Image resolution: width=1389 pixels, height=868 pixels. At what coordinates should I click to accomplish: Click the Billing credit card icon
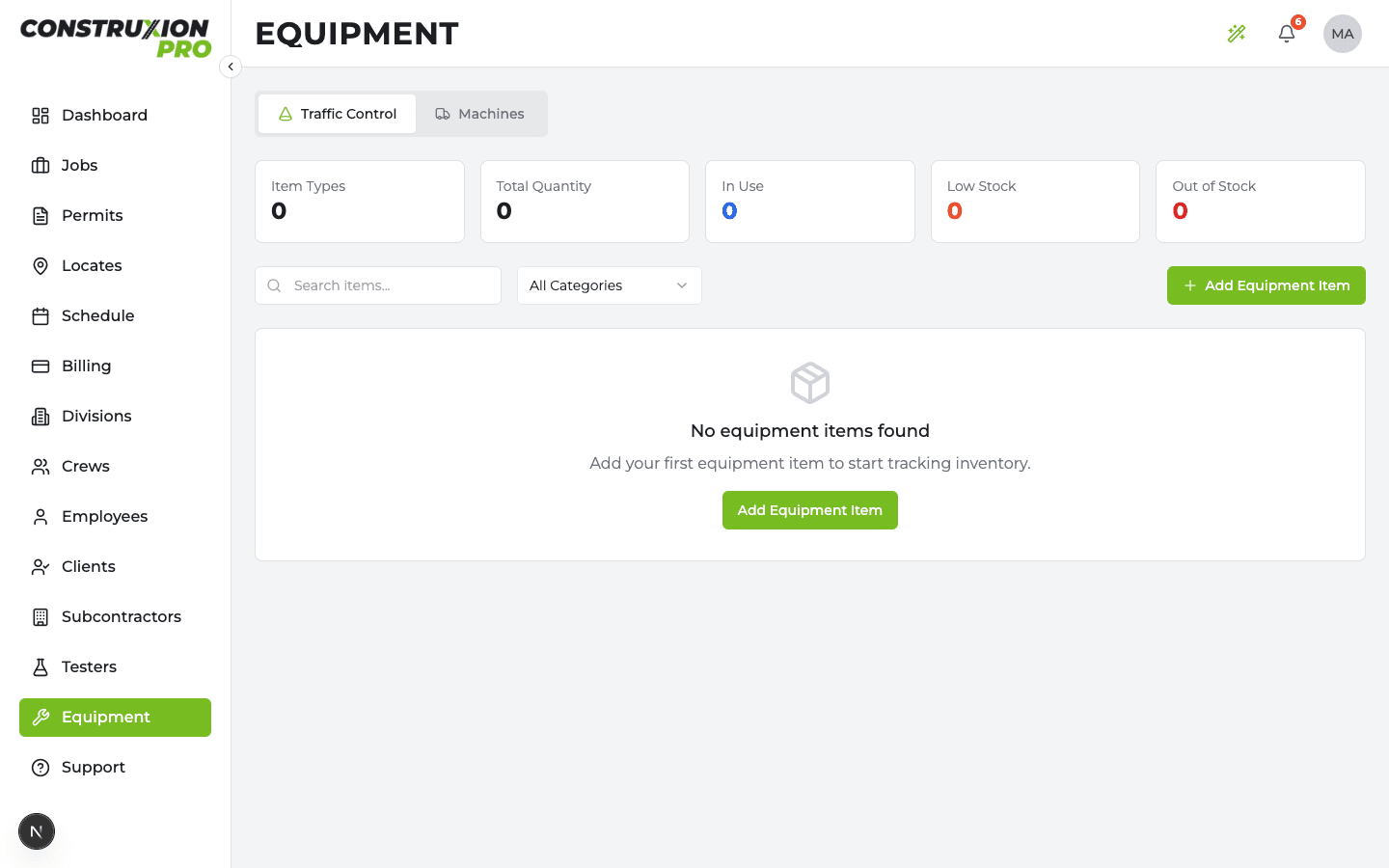tap(41, 366)
